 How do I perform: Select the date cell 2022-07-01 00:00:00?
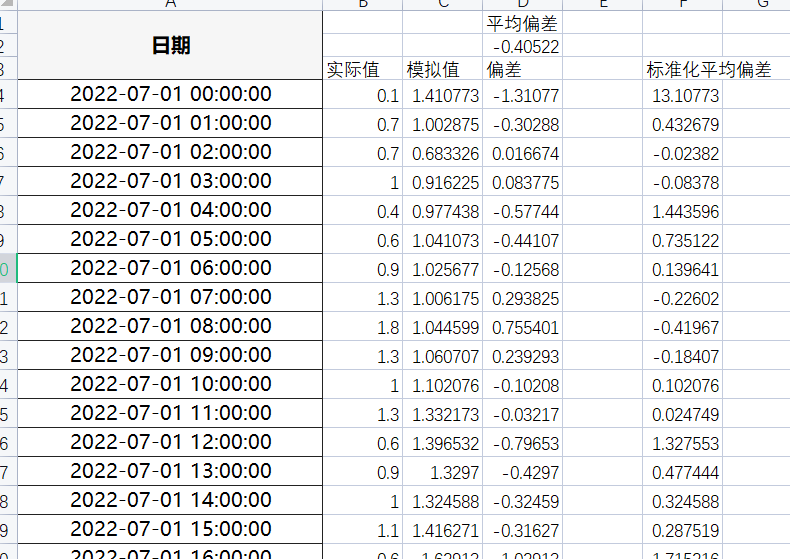point(170,95)
